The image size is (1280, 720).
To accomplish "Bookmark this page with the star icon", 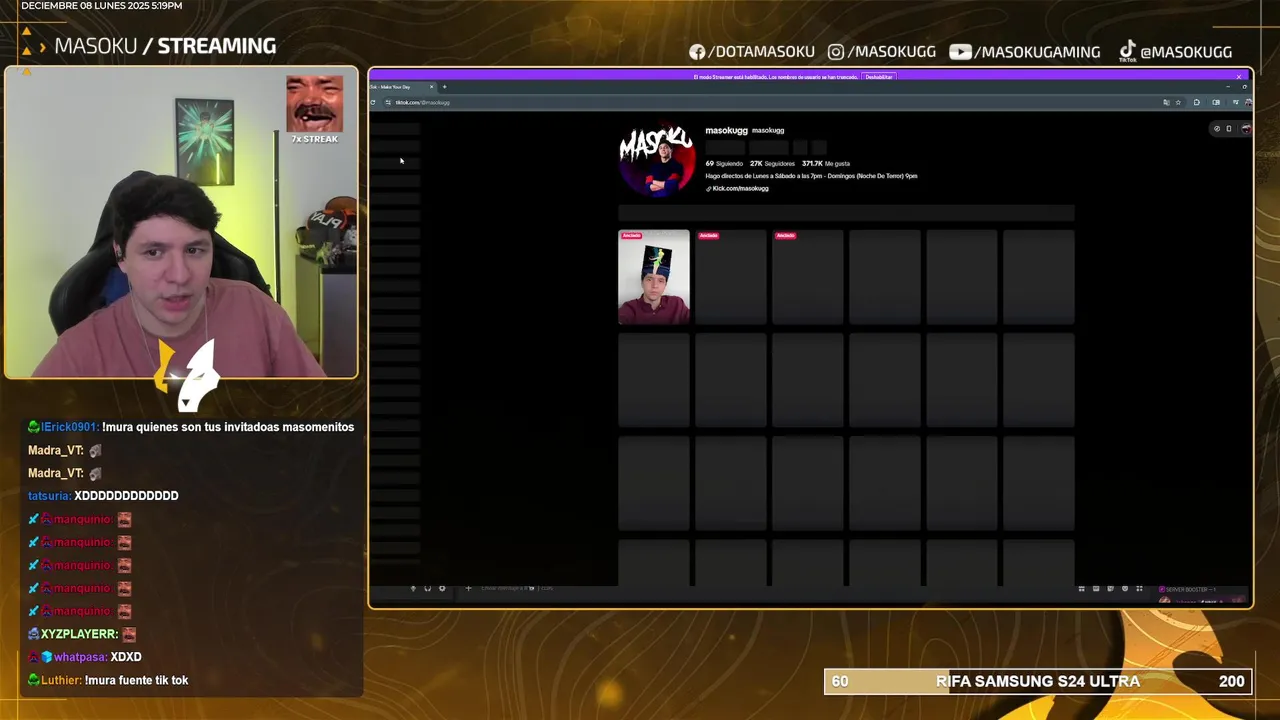I will tap(1178, 102).
